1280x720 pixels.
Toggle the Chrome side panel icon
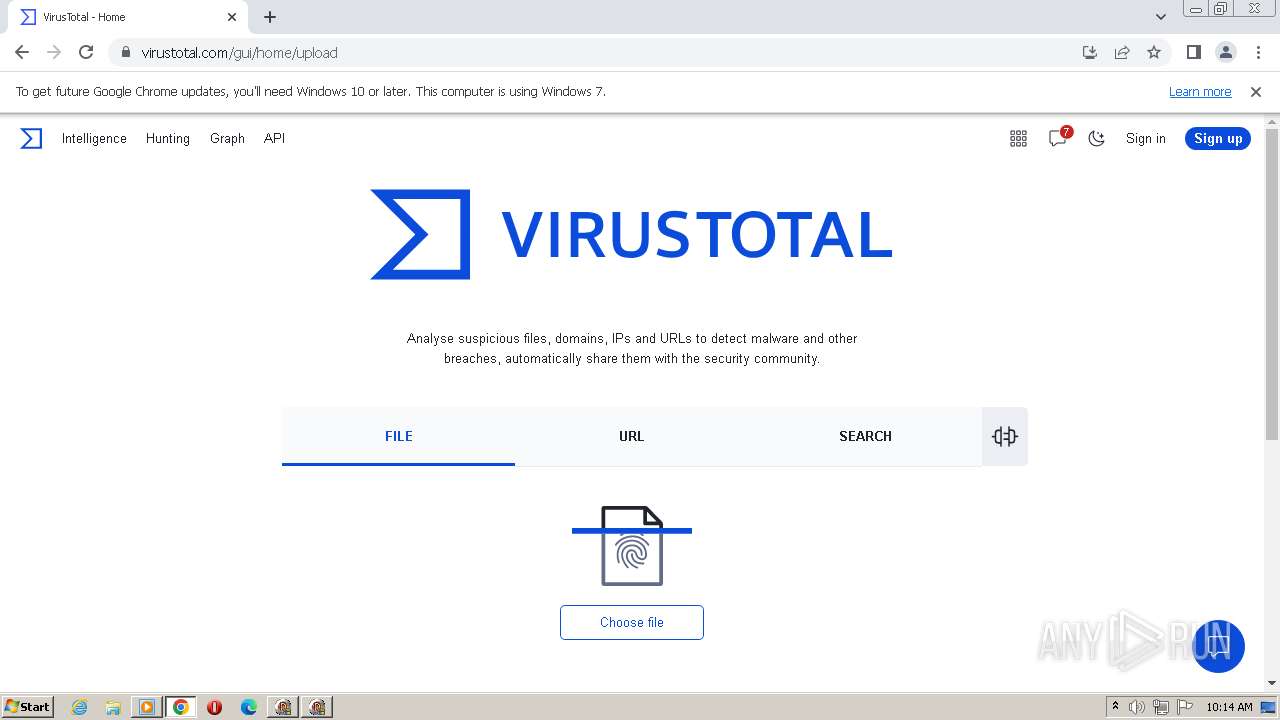(1193, 52)
